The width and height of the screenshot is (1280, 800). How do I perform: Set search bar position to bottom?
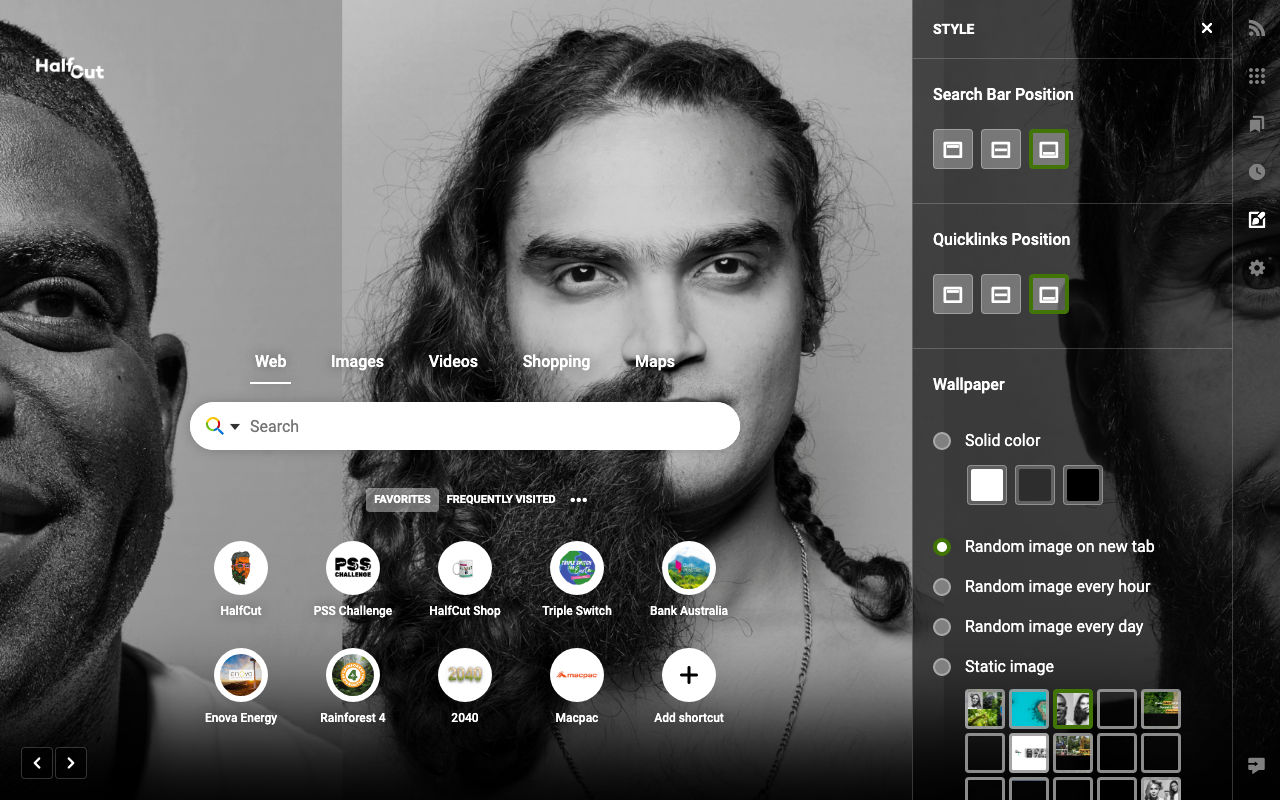(x=1049, y=149)
